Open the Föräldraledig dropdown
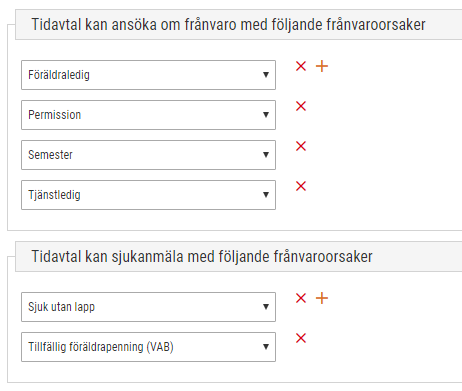This screenshot has width=462, height=391. (x=148, y=75)
